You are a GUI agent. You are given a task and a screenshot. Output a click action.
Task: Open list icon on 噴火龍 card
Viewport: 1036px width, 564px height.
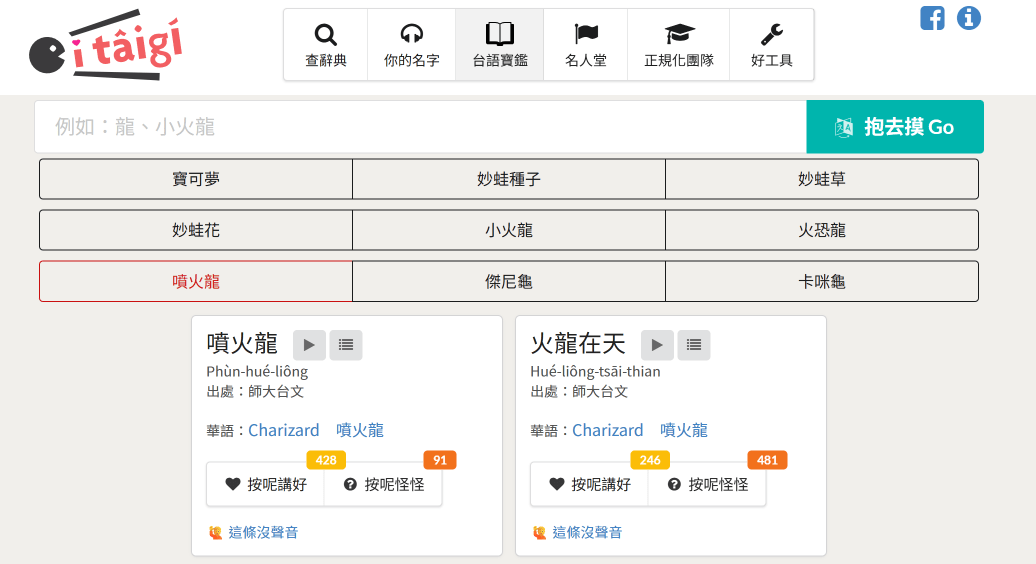point(346,345)
